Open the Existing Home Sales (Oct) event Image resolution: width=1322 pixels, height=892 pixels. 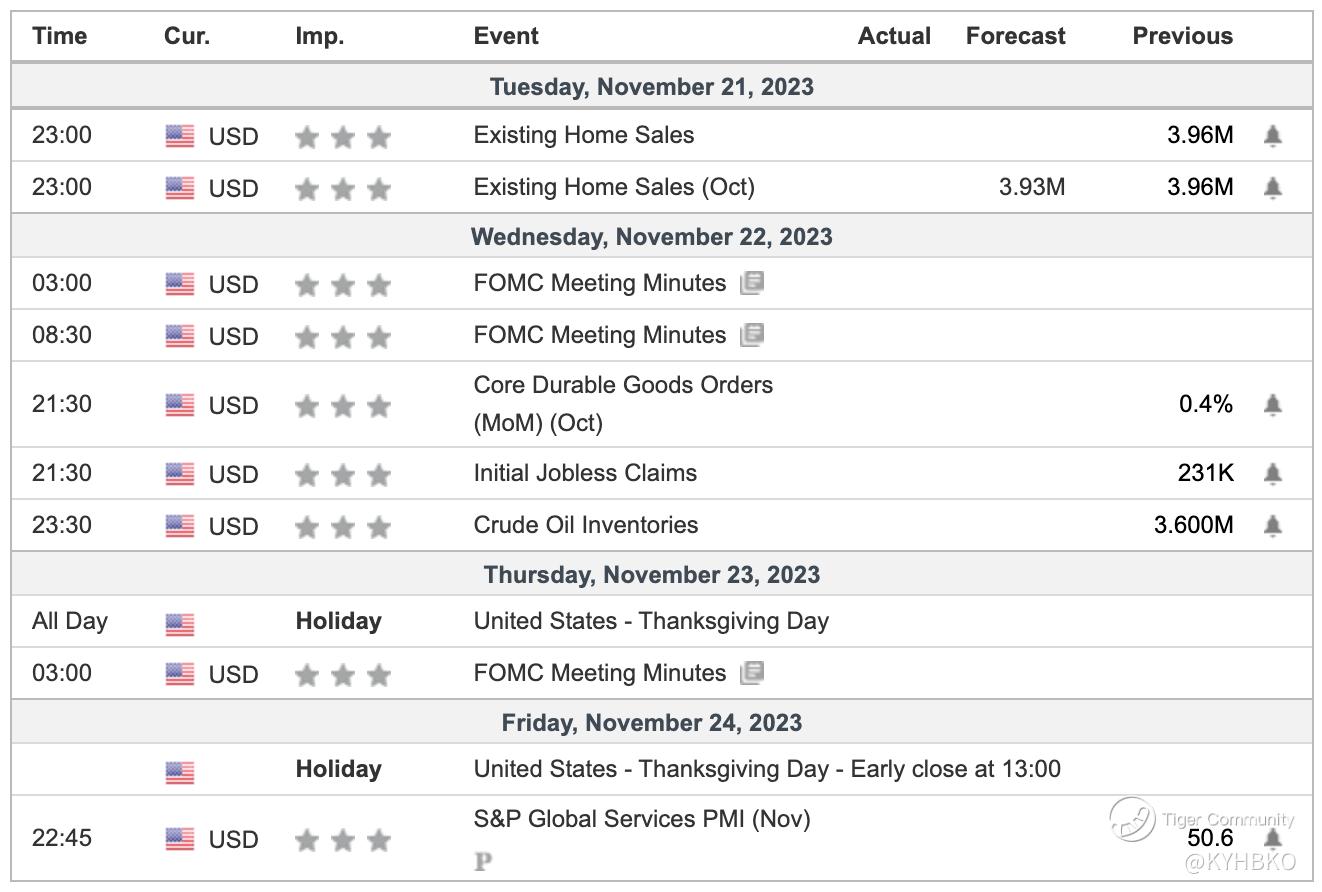coord(614,187)
